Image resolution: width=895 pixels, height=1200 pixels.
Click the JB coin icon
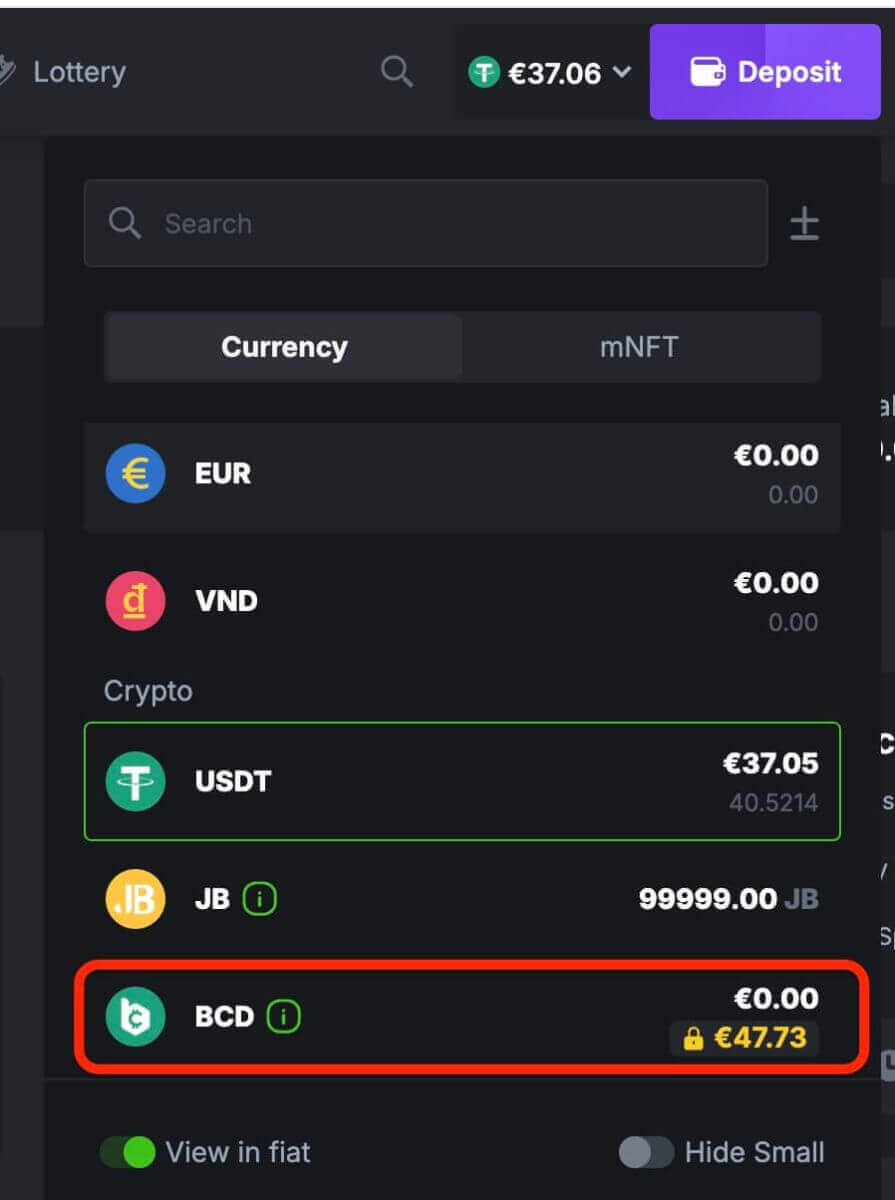click(135, 899)
